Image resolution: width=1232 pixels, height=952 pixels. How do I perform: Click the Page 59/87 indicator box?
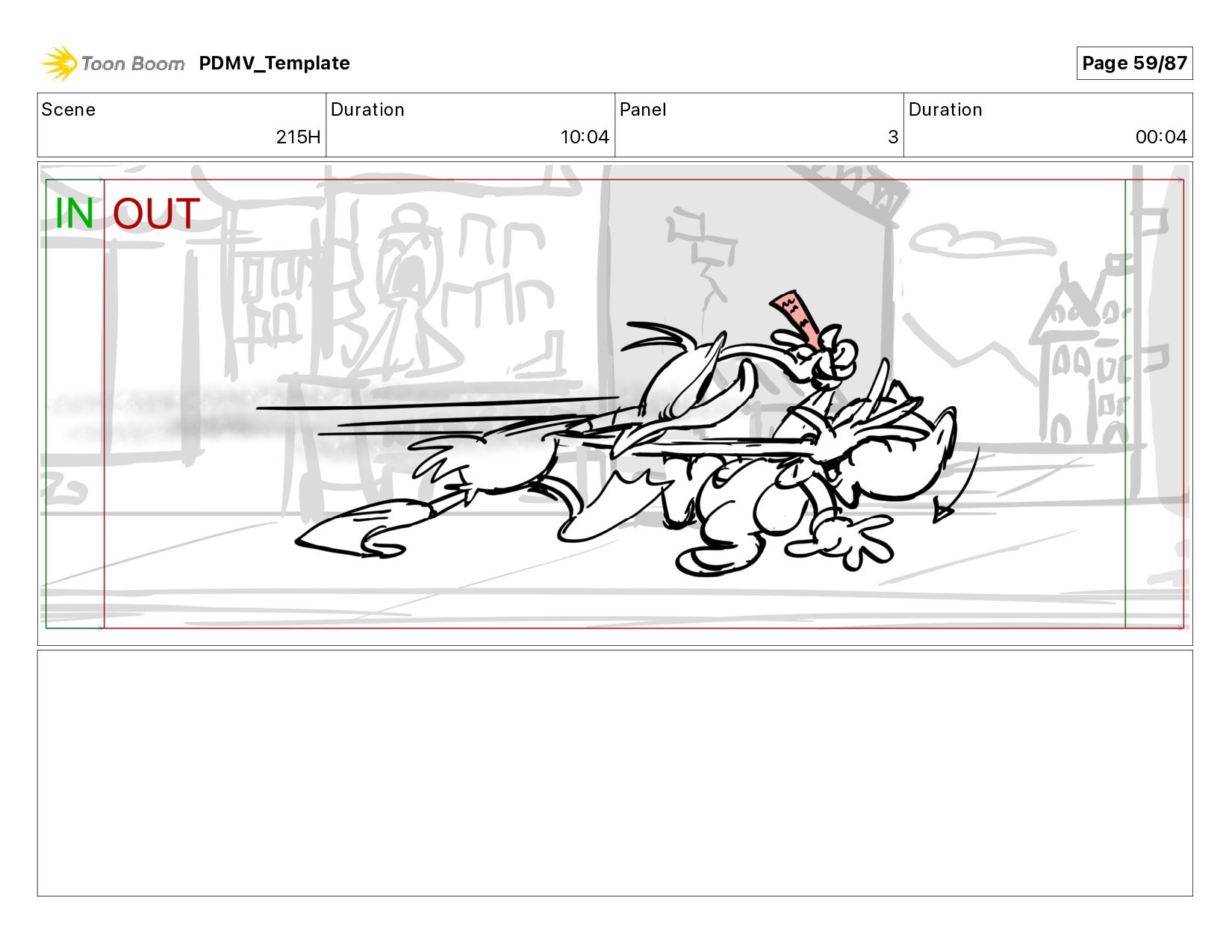tap(1134, 63)
